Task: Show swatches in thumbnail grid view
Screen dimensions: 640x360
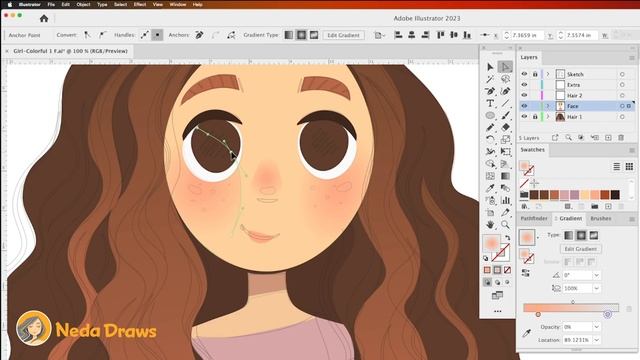Action: (x=629, y=166)
